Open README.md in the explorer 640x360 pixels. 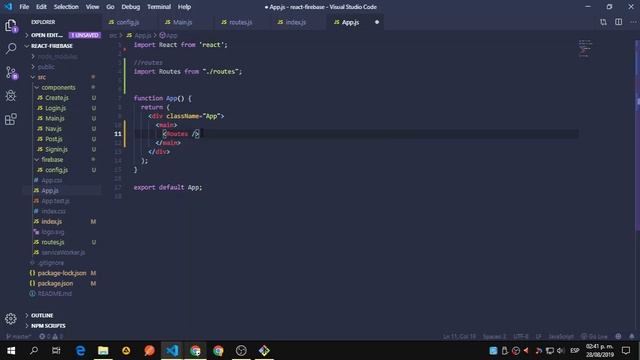pyautogui.click(x=62, y=293)
